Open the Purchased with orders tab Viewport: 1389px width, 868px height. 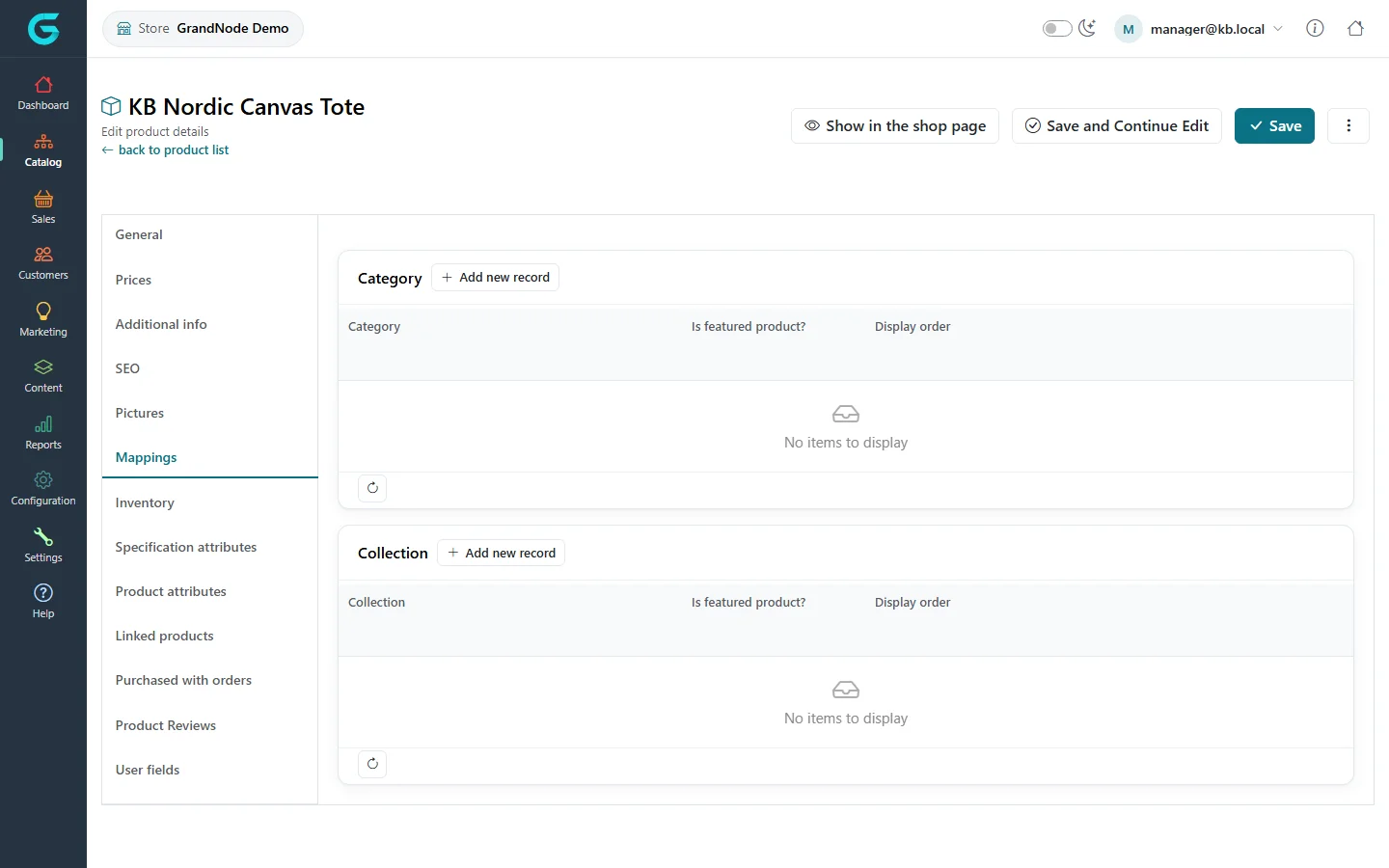click(209, 680)
